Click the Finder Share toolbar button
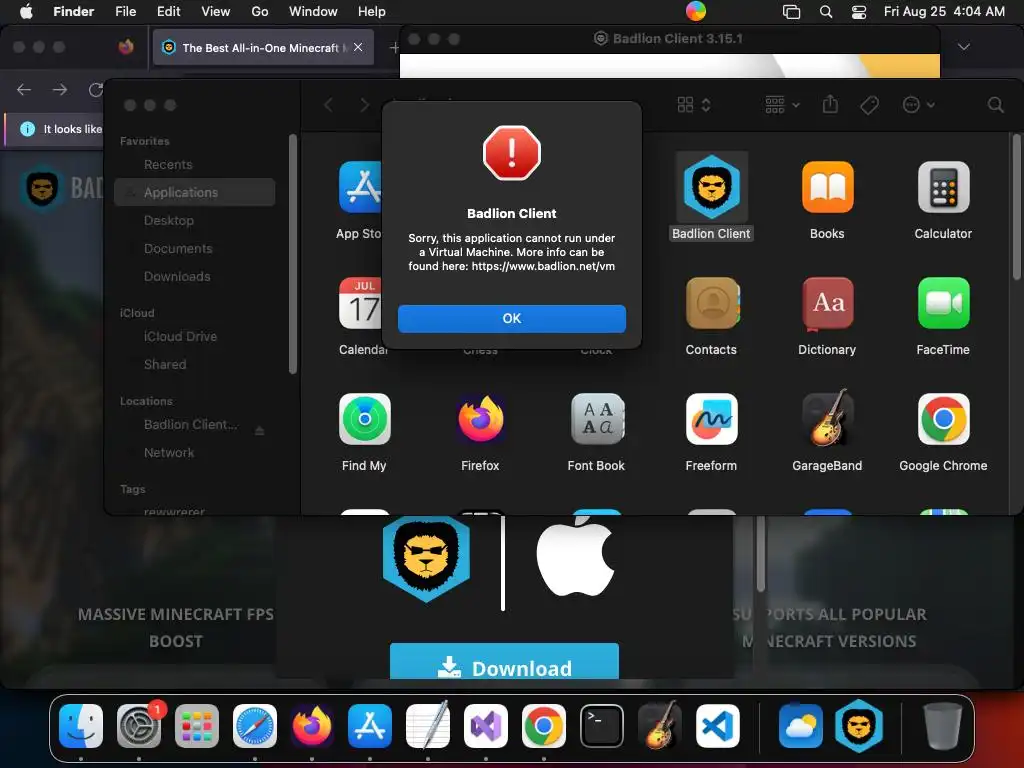The height and width of the screenshot is (768, 1024). pyautogui.click(x=830, y=104)
